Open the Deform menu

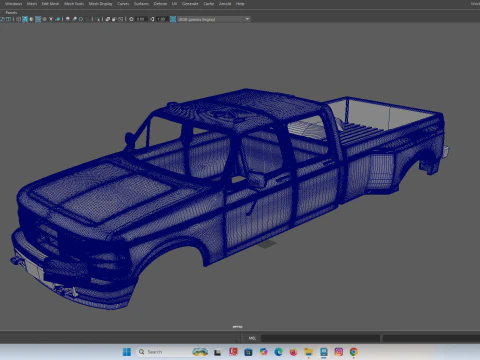pos(160,4)
